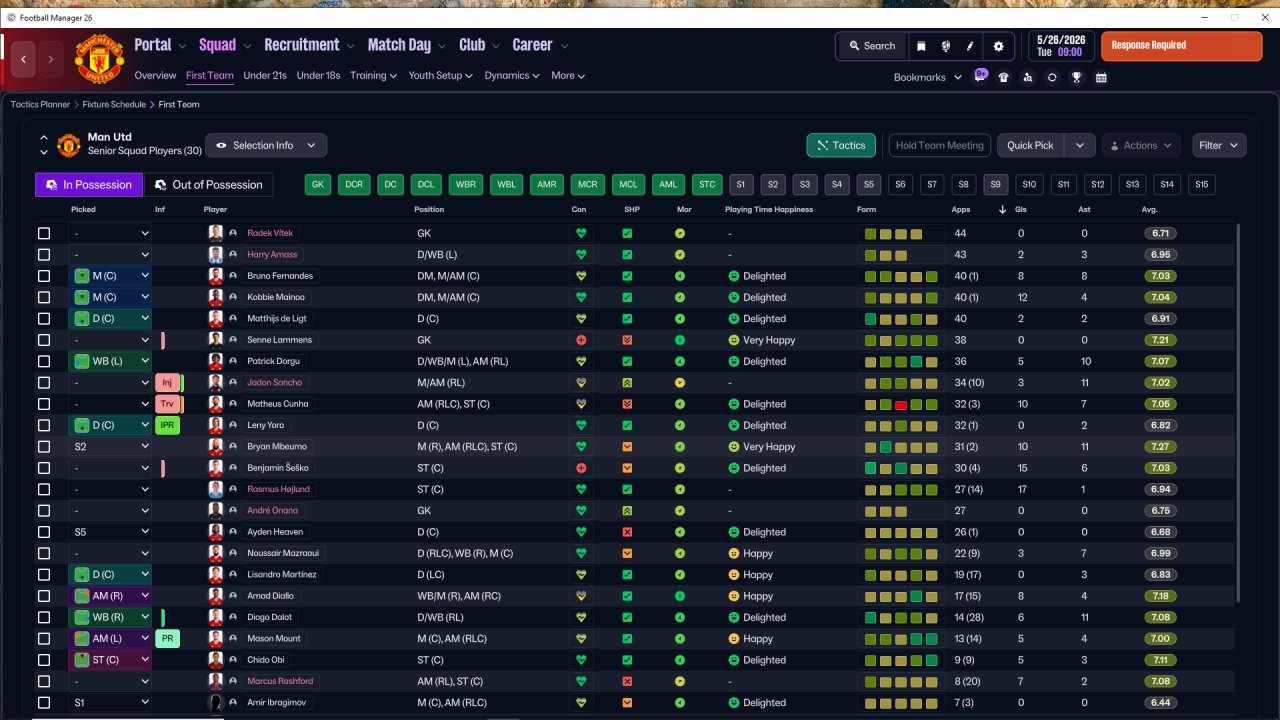This screenshot has height=720, width=1280.
Task: Click the PR tag on Mason Mount
Action: coord(167,638)
